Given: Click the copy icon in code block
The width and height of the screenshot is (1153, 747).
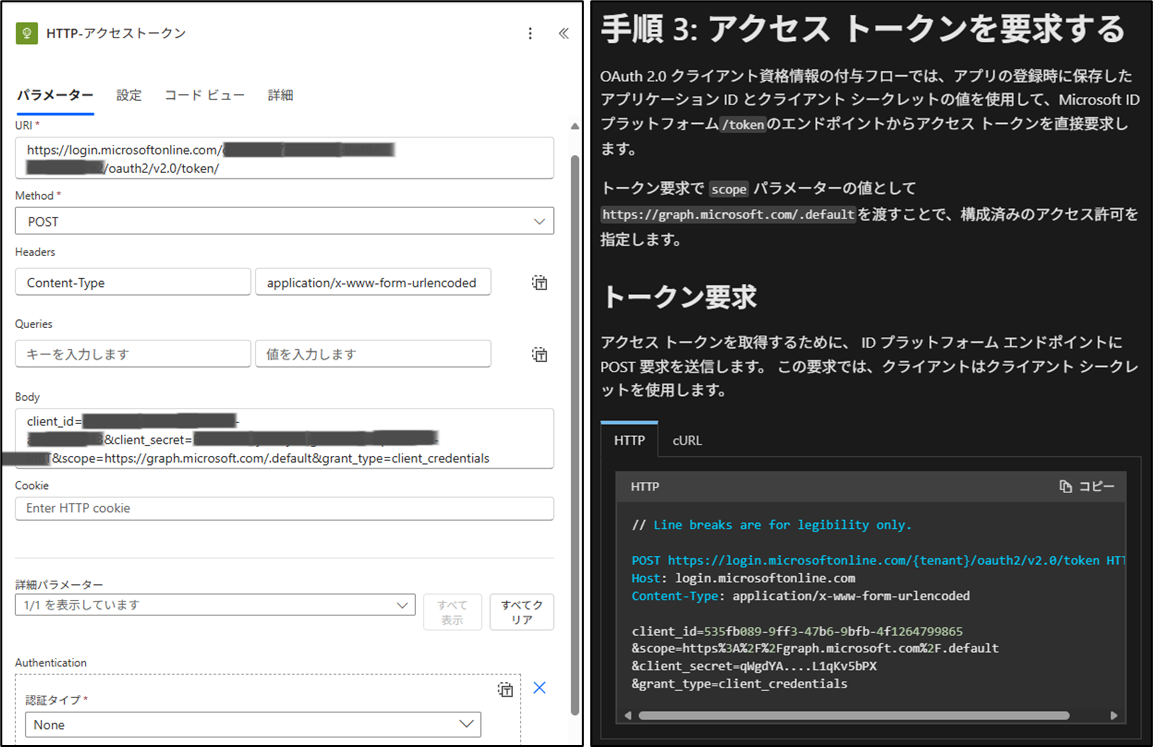Looking at the screenshot, I should pos(1065,486).
